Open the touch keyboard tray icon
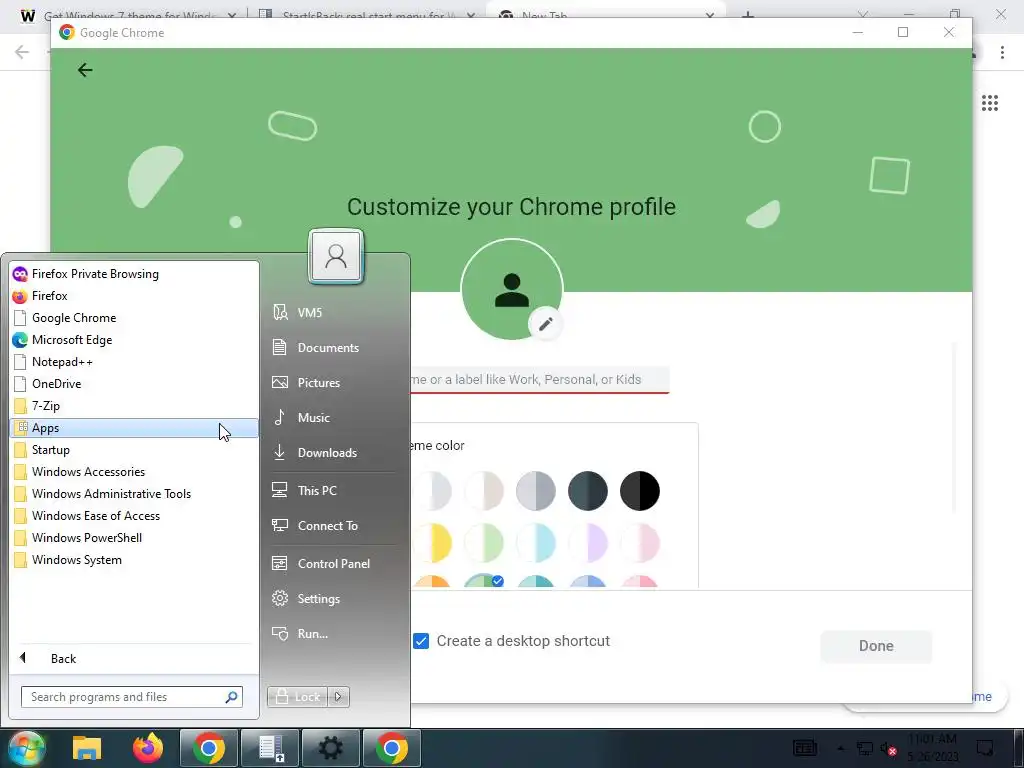The height and width of the screenshot is (768, 1024). (805, 748)
